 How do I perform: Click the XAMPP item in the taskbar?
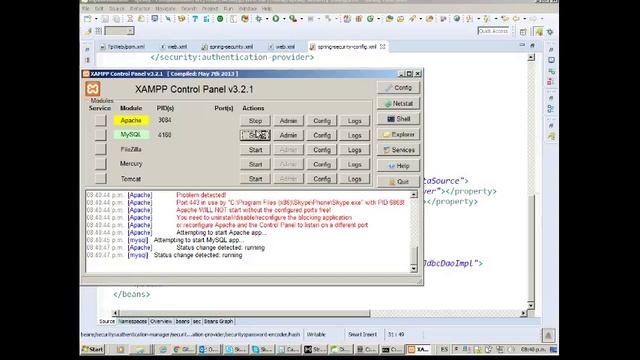tap(419, 349)
